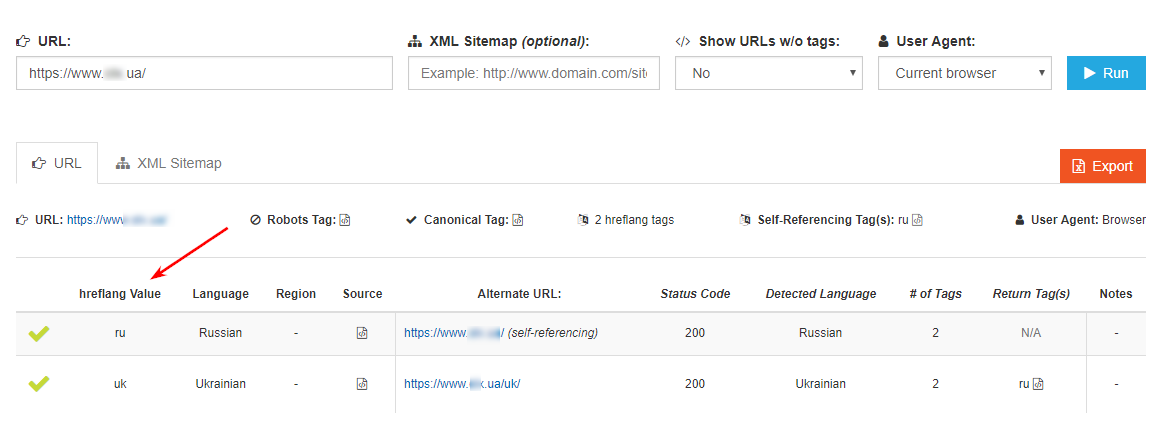Expand the User Agent dropdown
The height and width of the screenshot is (439, 1159).
(x=965, y=73)
